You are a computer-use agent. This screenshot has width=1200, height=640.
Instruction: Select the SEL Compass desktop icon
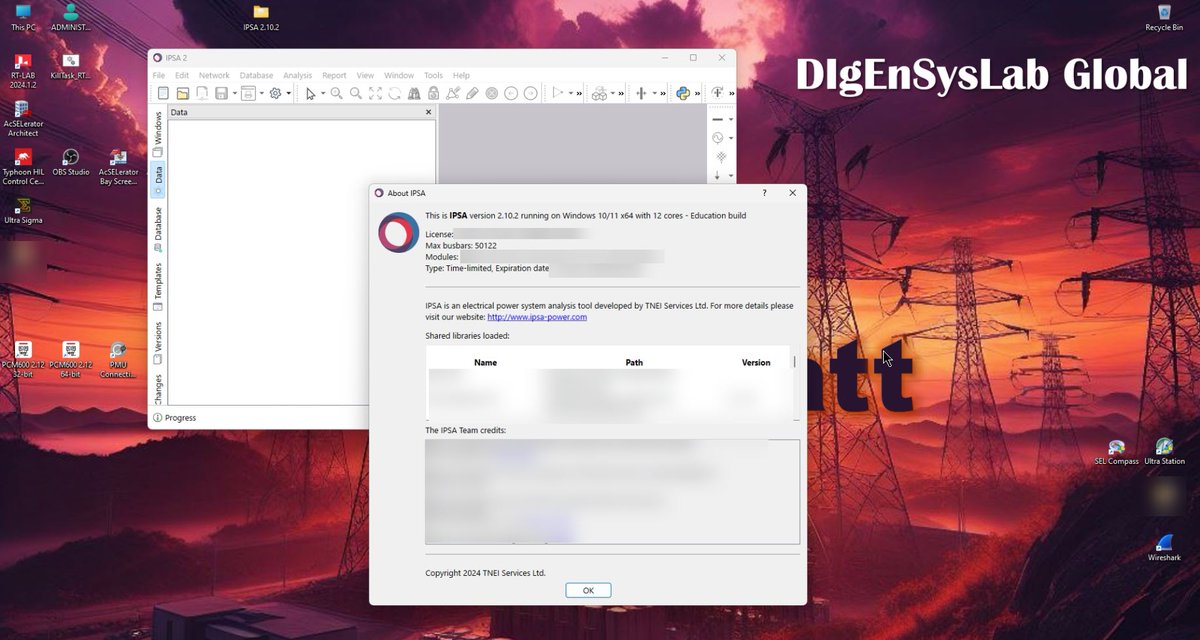click(x=1116, y=452)
